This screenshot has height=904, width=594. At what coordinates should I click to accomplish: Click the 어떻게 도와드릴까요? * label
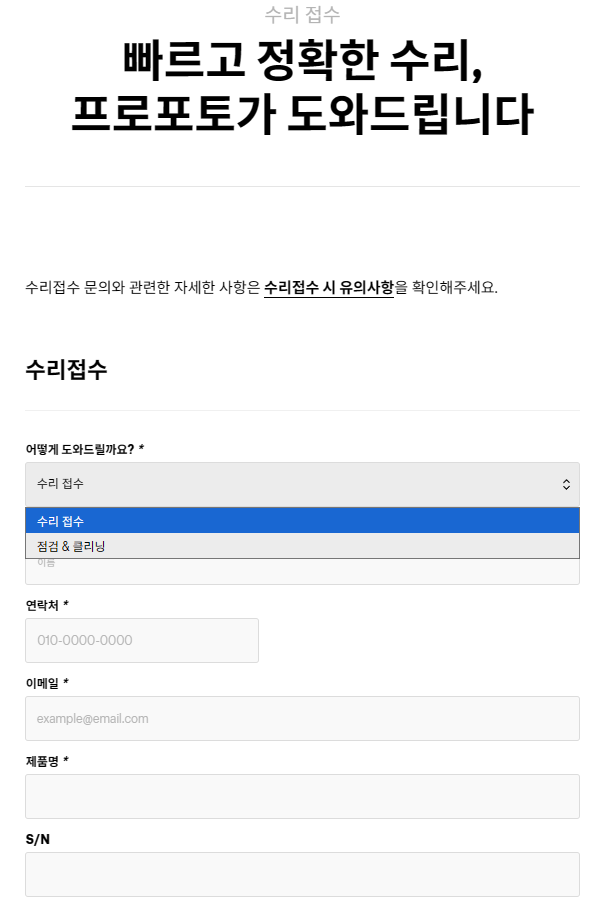tap(85, 449)
